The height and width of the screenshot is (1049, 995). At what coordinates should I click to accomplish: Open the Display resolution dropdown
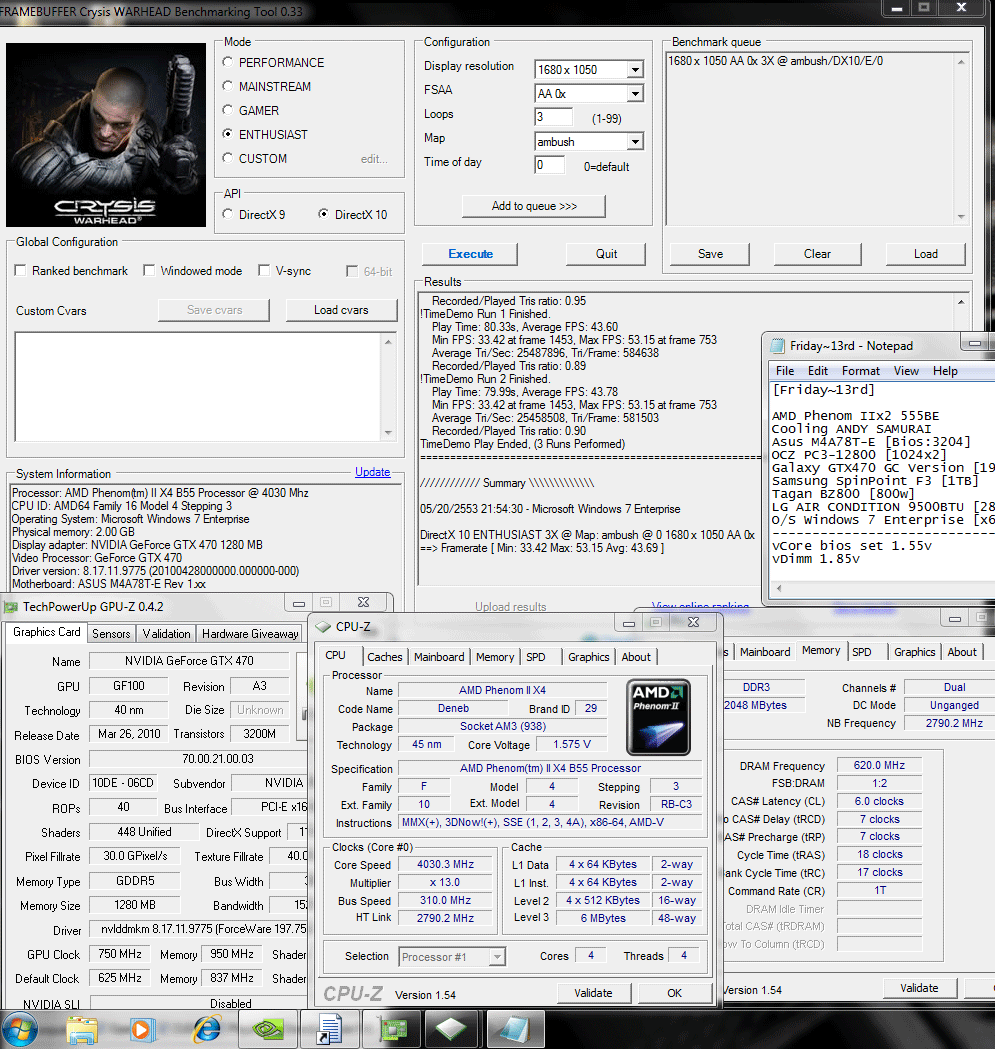pyautogui.click(x=635, y=70)
